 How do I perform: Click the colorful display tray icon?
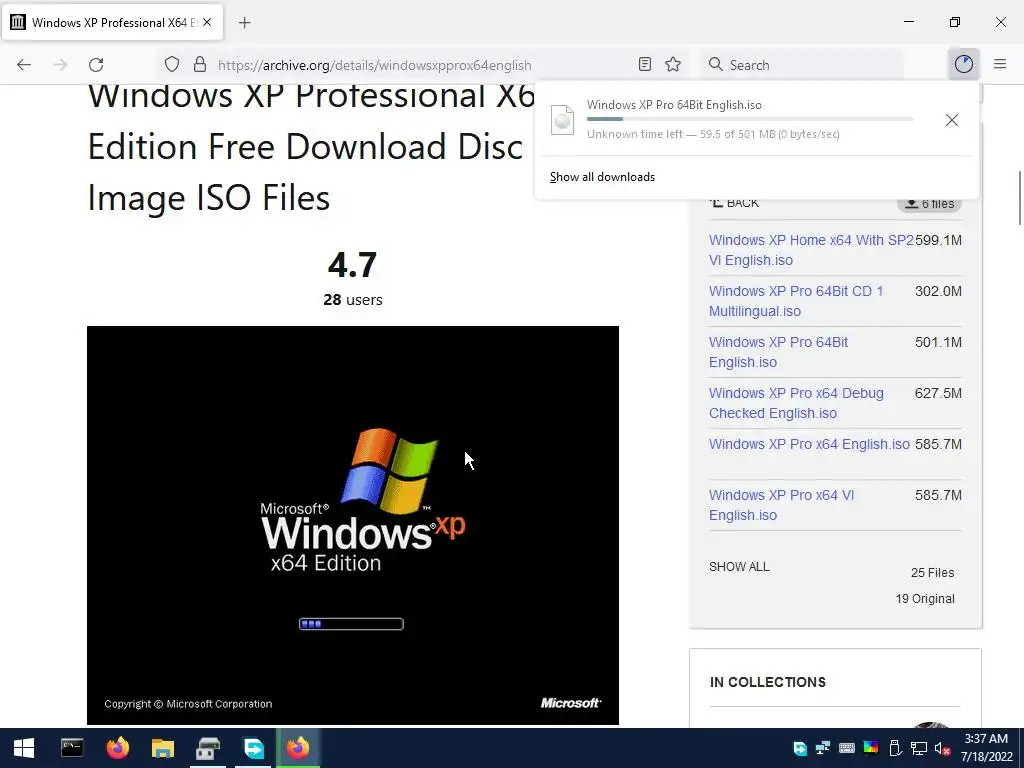[x=871, y=748]
